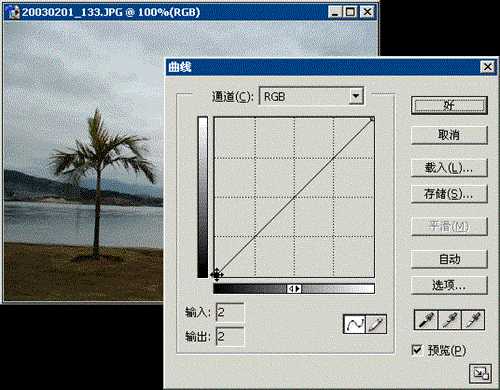Select the white point eyedropper

[x=472, y=320]
